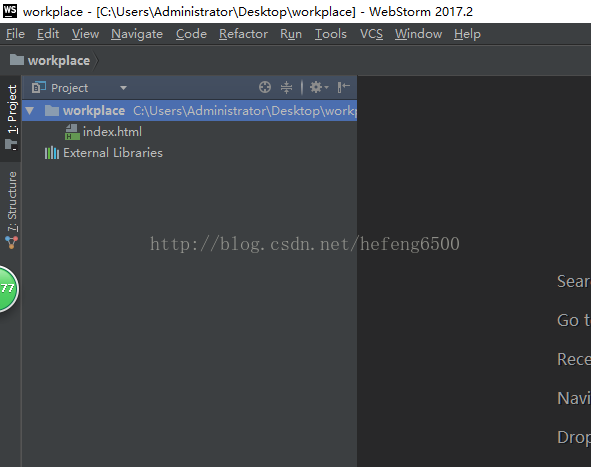Open the Help menu
The image size is (591, 467).
tap(467, 34)
